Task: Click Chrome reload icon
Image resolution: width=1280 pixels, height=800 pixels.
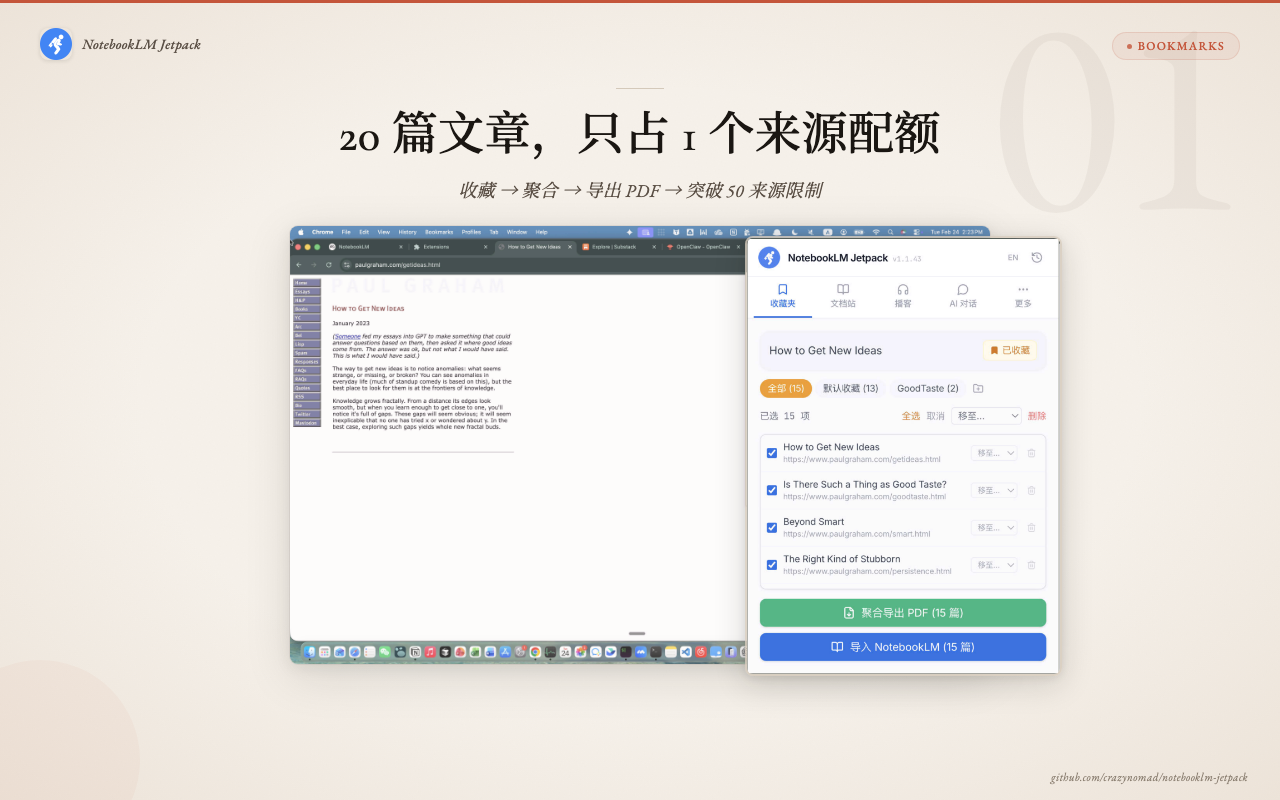Action: [x=329, y=265]
